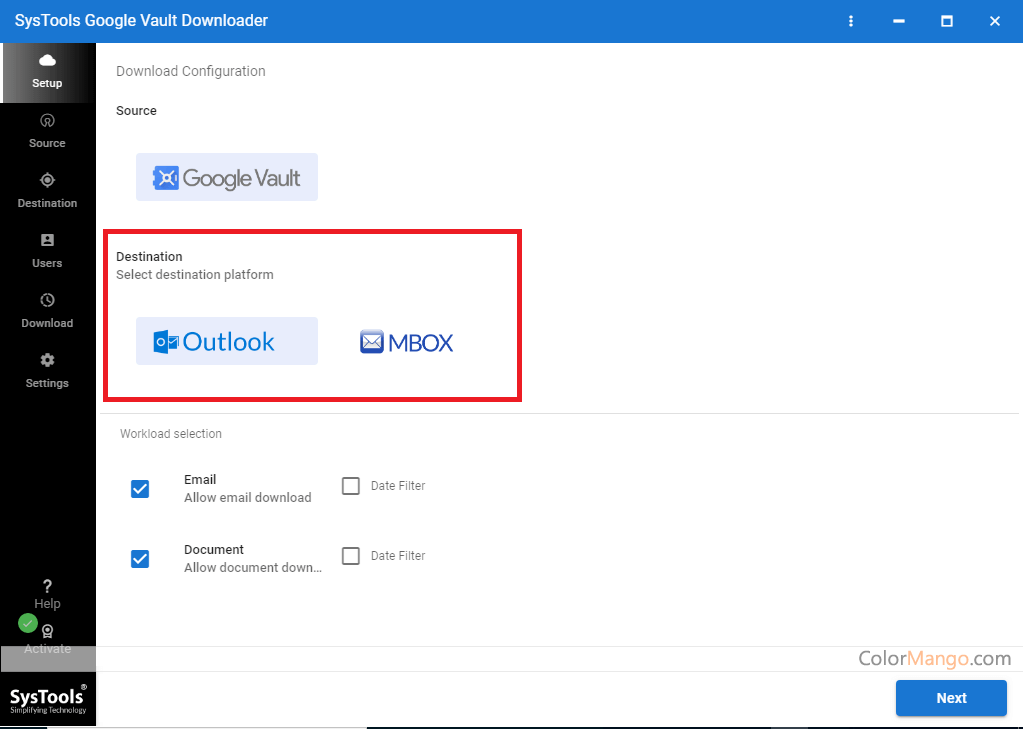Viewport: 1023px width, 729px height.
Task: Select the Google Vault source tile
Action: point(227,178)
